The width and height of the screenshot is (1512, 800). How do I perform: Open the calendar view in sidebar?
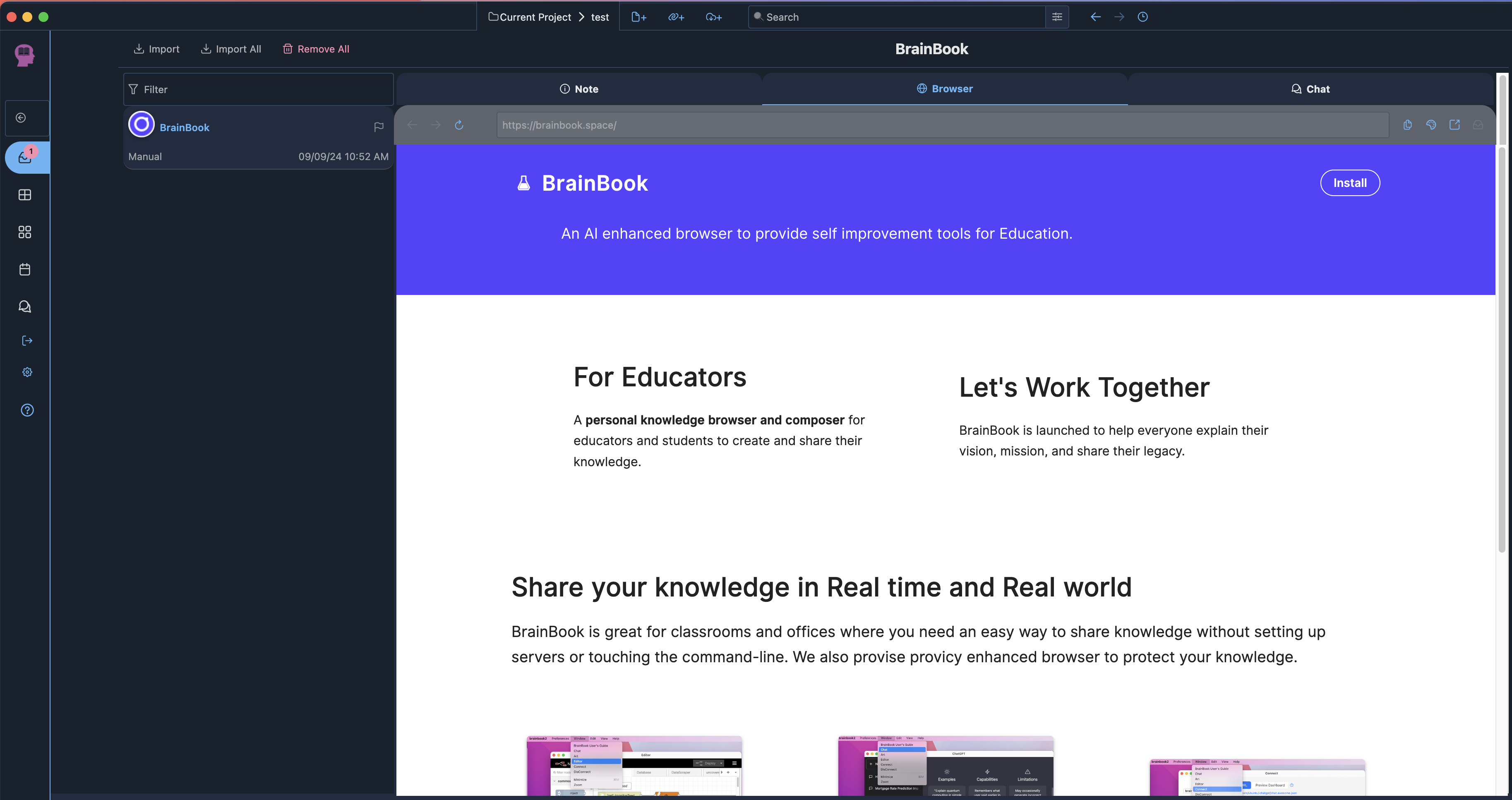click(25, 269)
